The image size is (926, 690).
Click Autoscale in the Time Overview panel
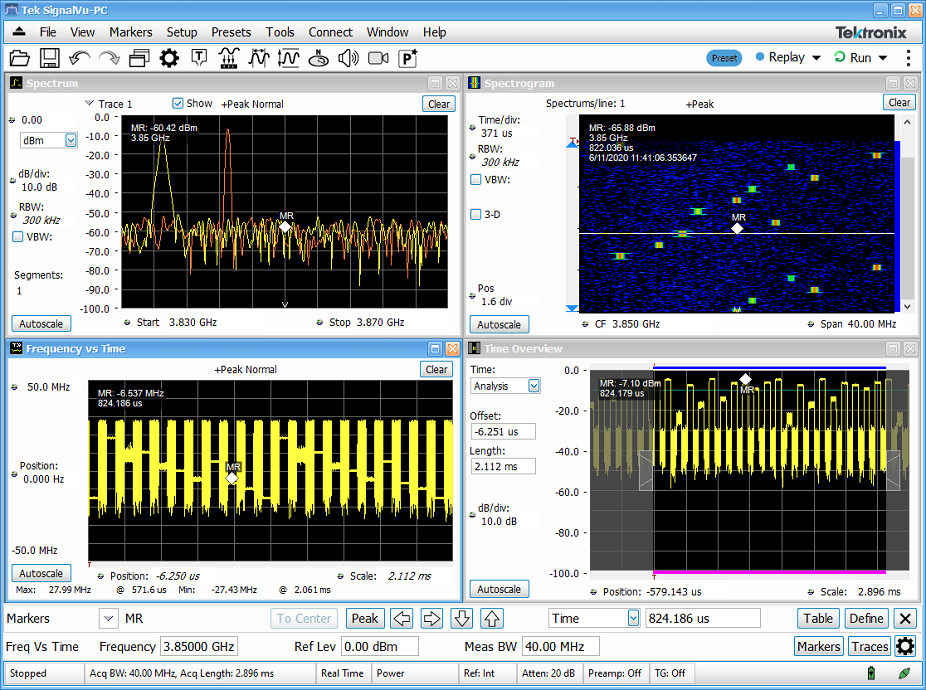[x=498, y=589]
